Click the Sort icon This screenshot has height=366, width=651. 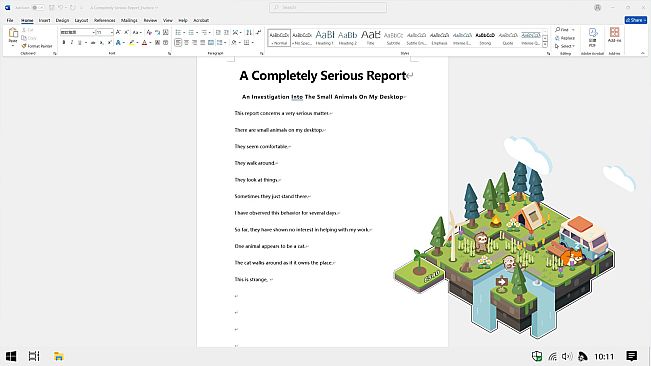pyautogui.click(x=249, y=32)
